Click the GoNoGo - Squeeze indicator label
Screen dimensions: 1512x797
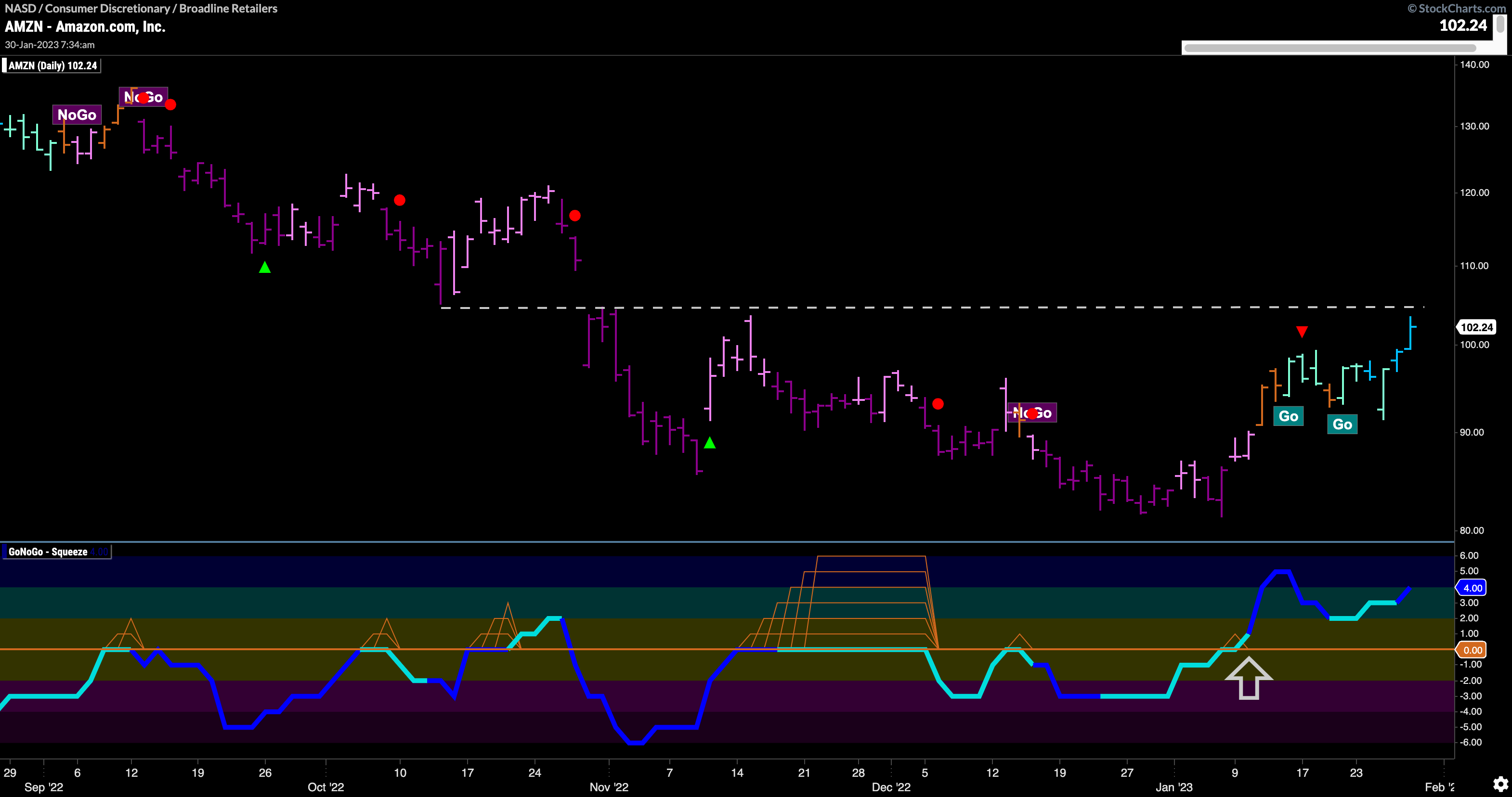point(56,552)
